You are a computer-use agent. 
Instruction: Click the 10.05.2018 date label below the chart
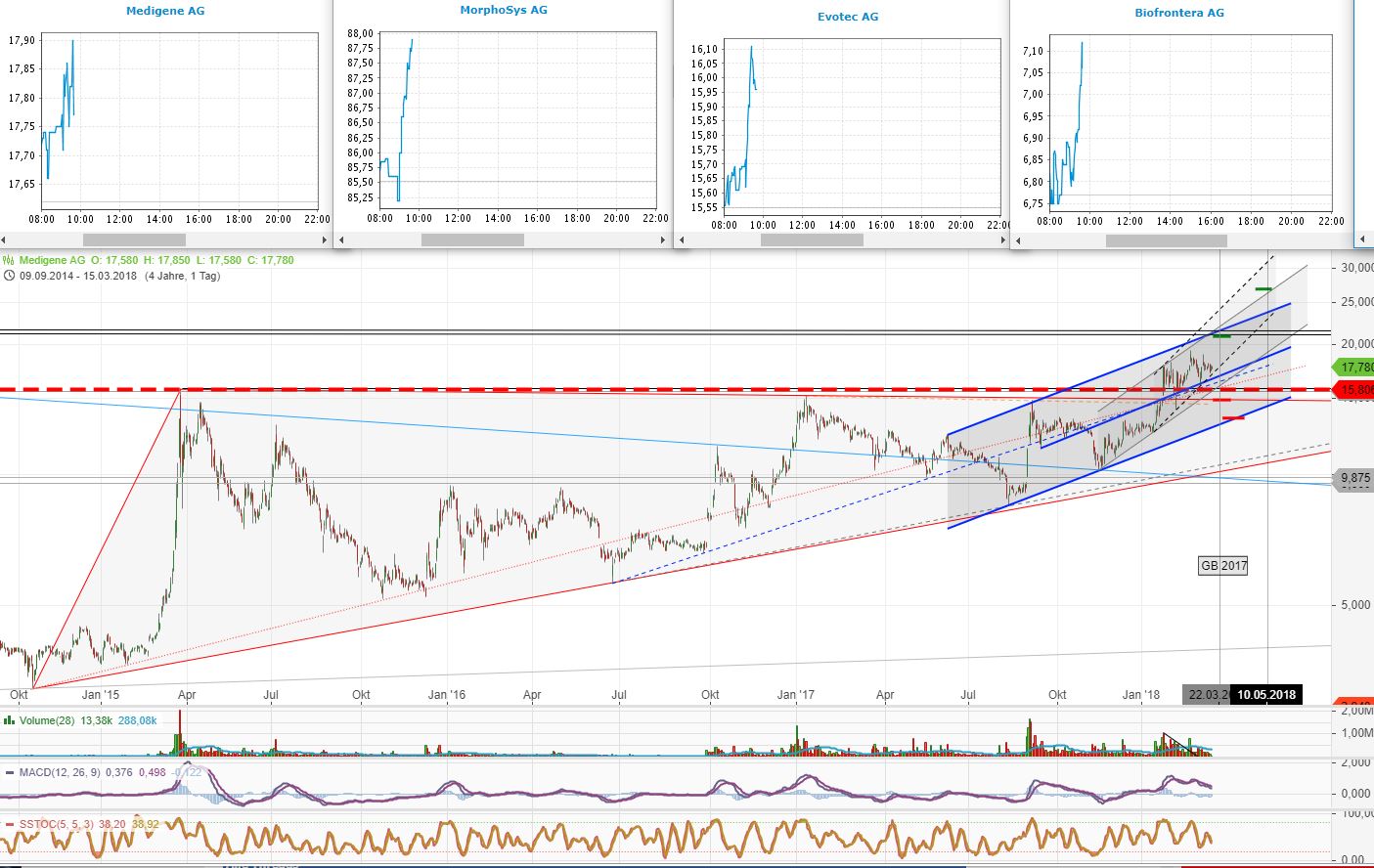1265,694
